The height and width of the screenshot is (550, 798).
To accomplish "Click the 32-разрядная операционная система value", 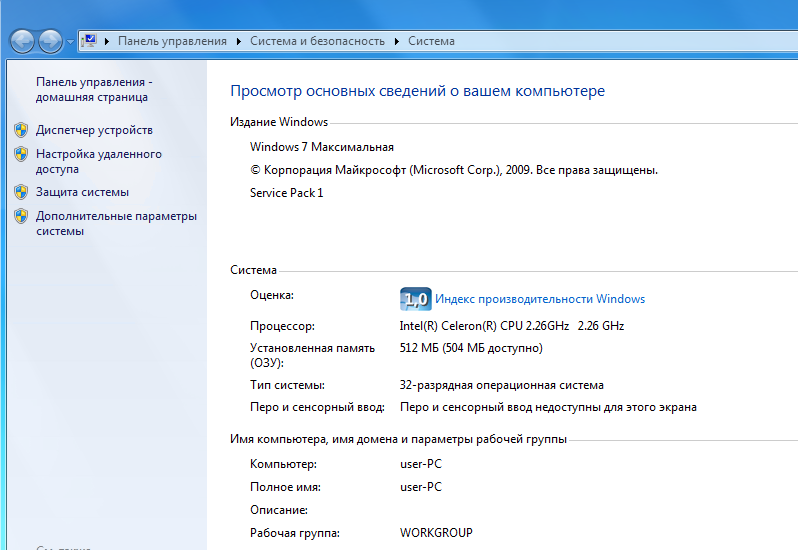I will pyautogui.click(x=502, y=385).
